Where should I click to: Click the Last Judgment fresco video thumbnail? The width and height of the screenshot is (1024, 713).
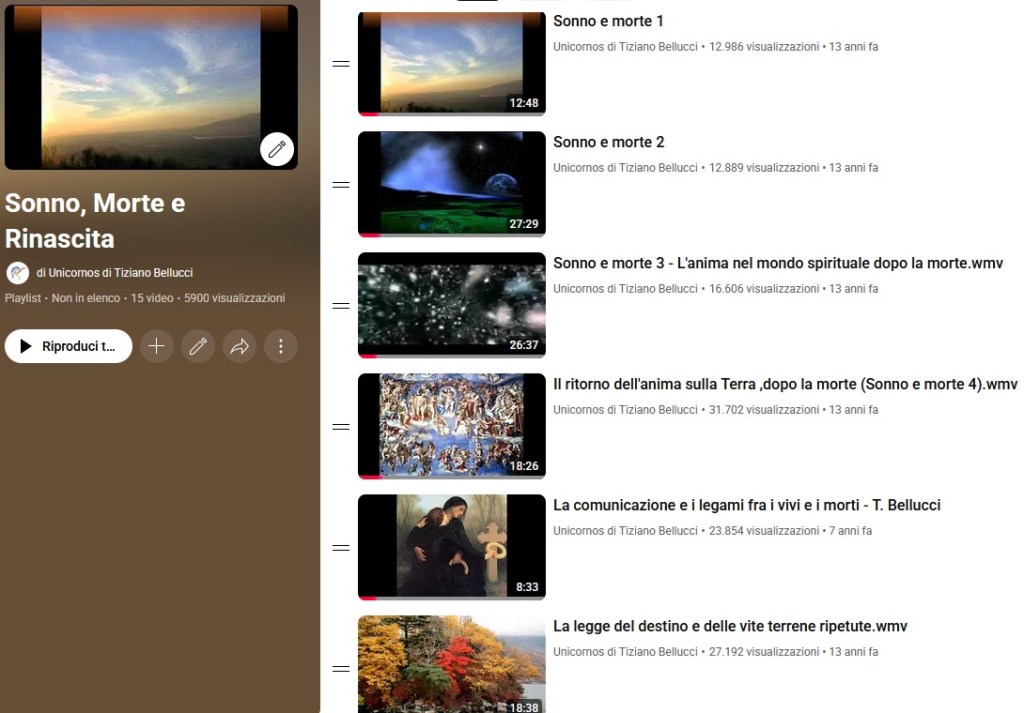pyautogui.click(x=451, y=426)
